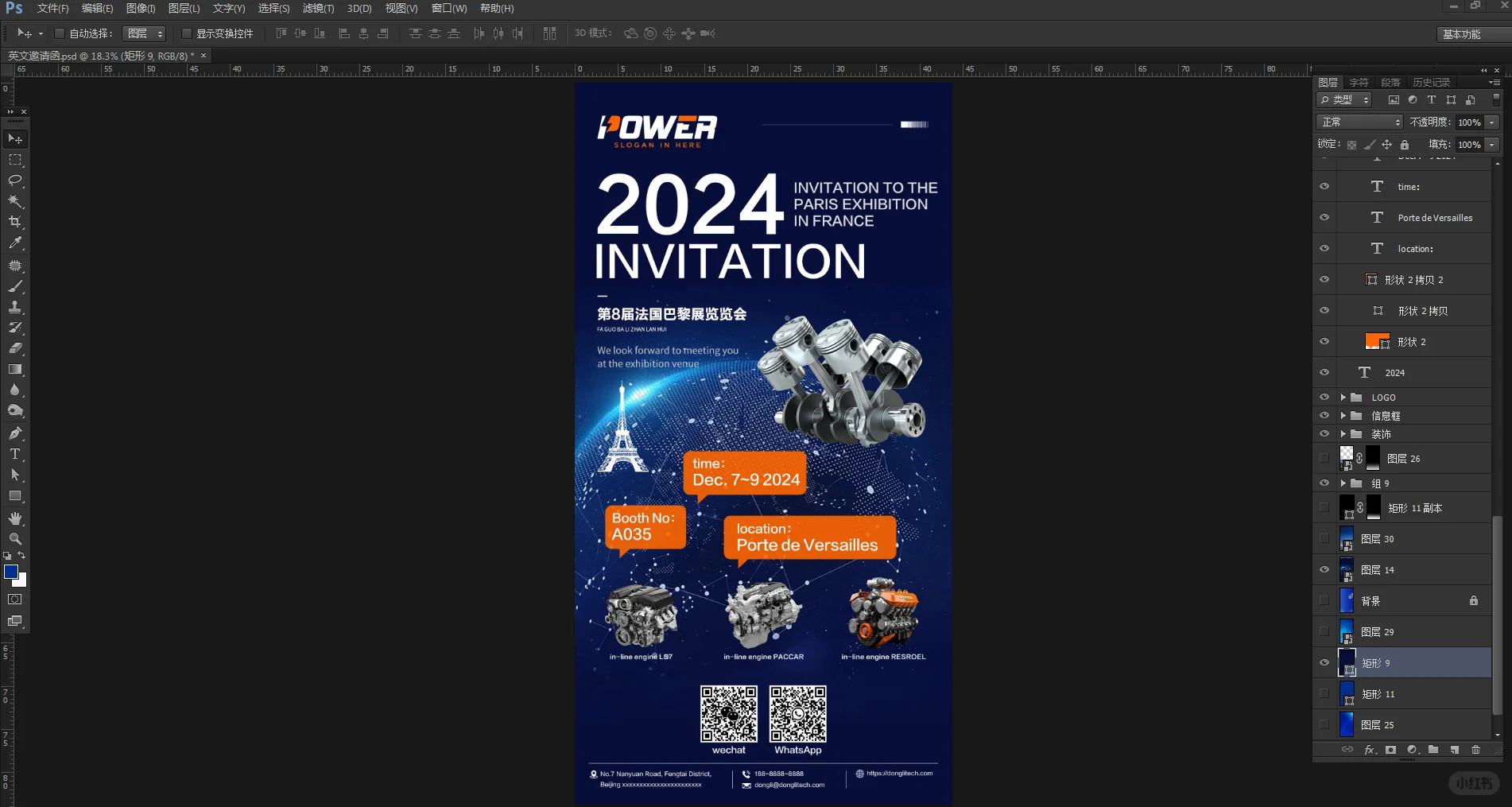This screenshot has width=1512, height=807.
Task: Delete layer with the trash icon
Action: click(x=1475, y=750)
